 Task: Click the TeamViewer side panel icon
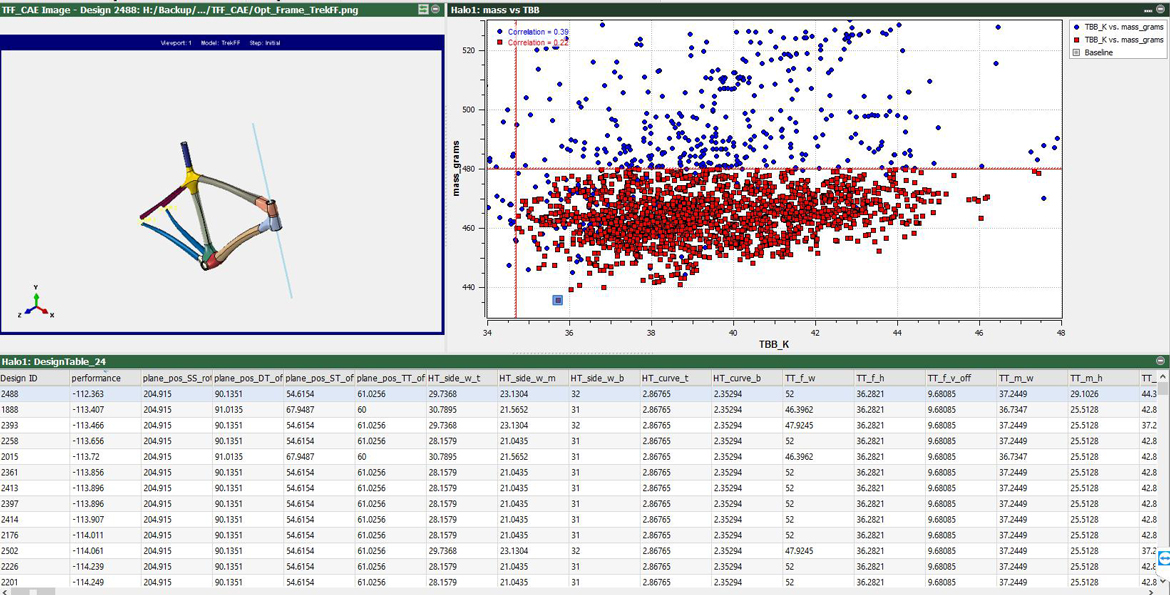coord(1163,559)
